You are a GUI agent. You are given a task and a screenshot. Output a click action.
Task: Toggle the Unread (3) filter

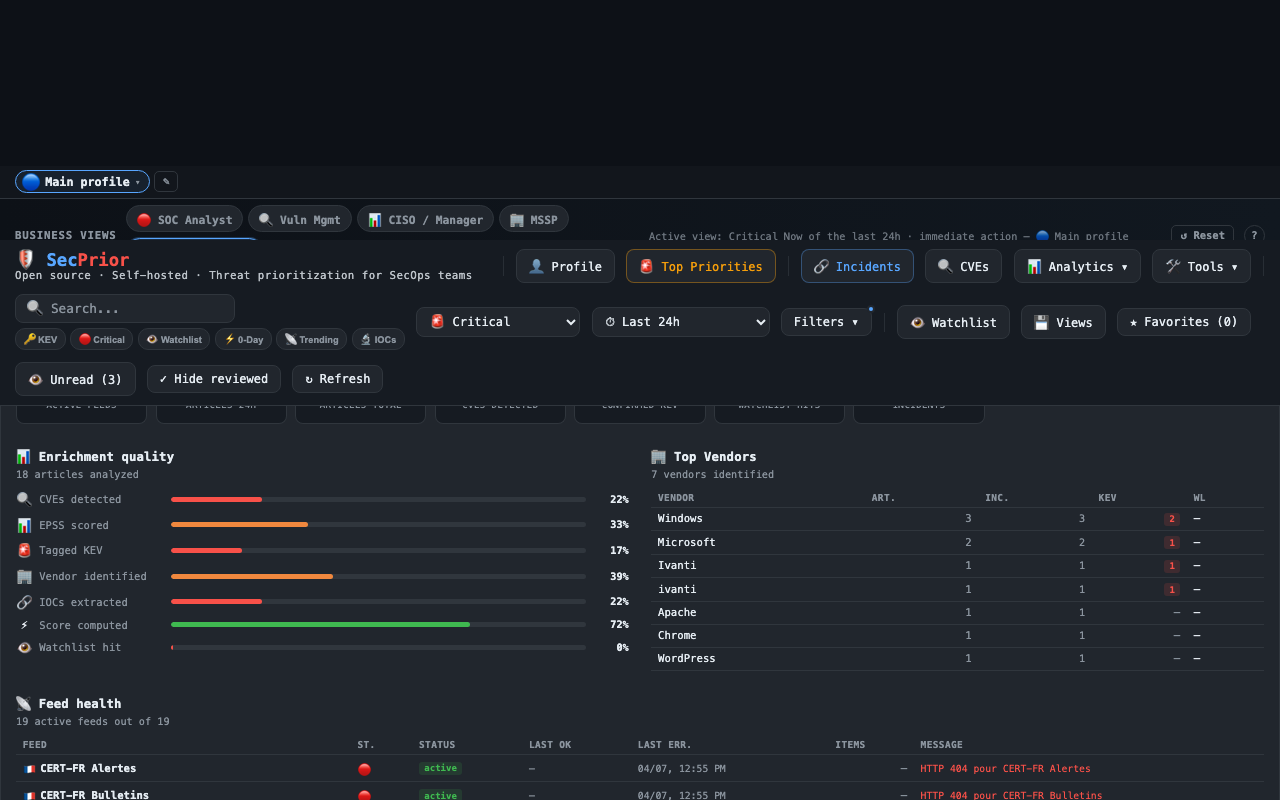point(75,379)
